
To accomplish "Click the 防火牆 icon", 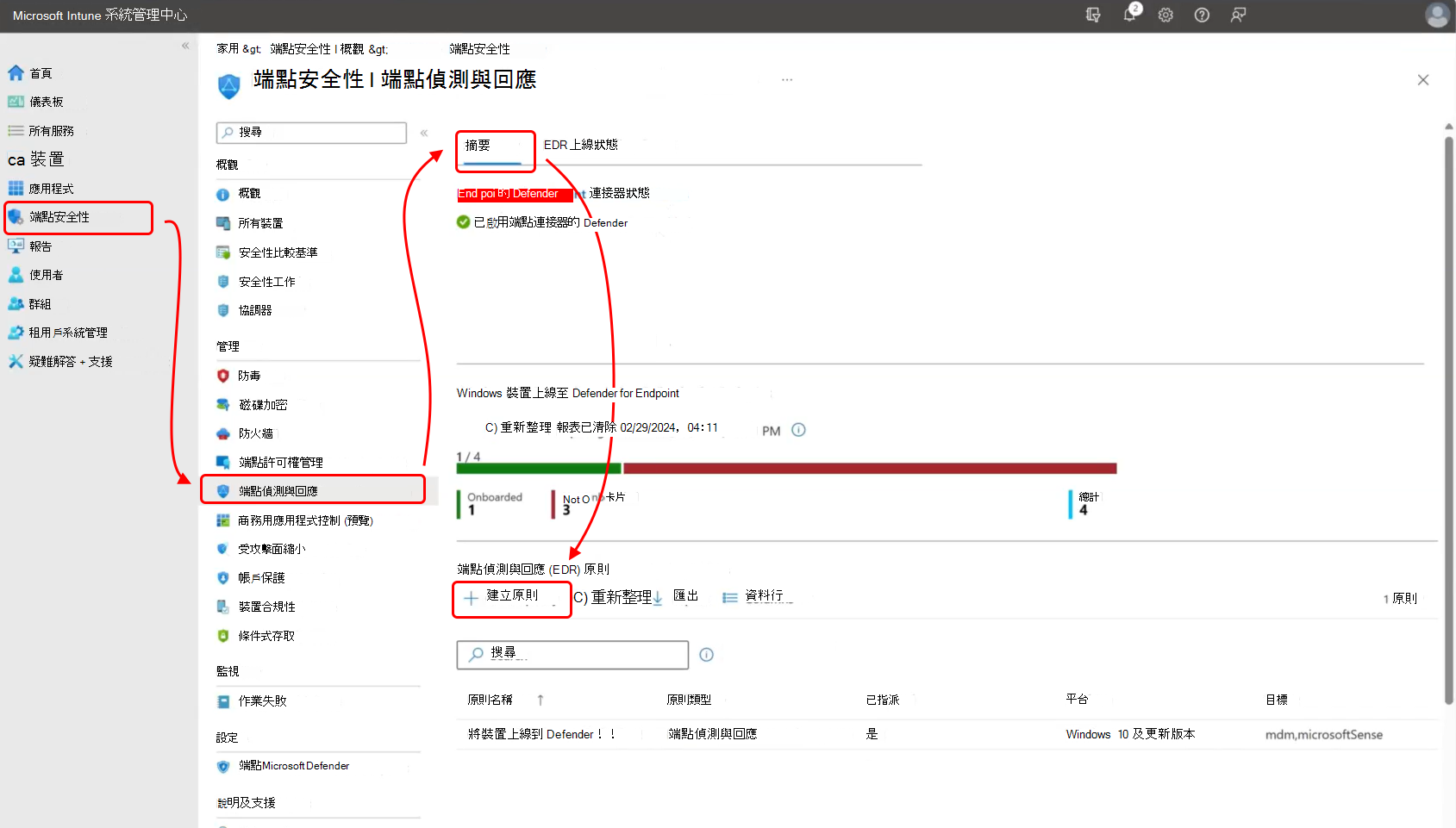I will 222,433.
